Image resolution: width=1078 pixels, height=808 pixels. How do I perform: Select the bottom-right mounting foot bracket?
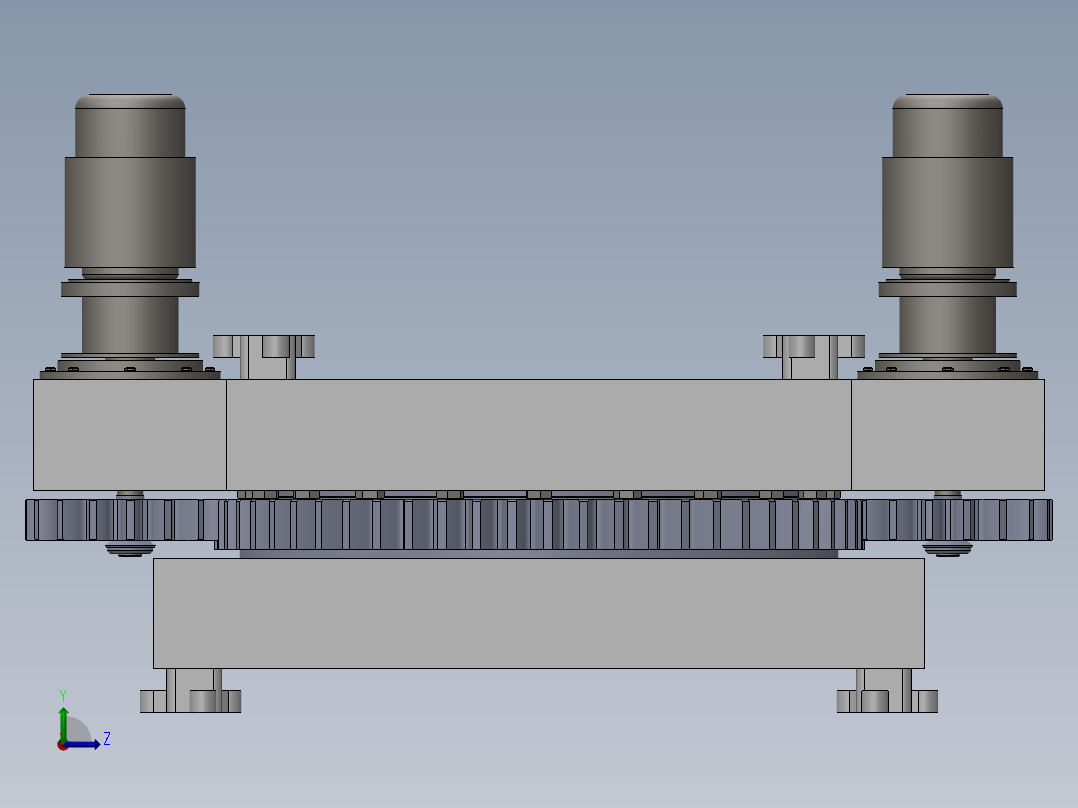(x=887, y=690)
